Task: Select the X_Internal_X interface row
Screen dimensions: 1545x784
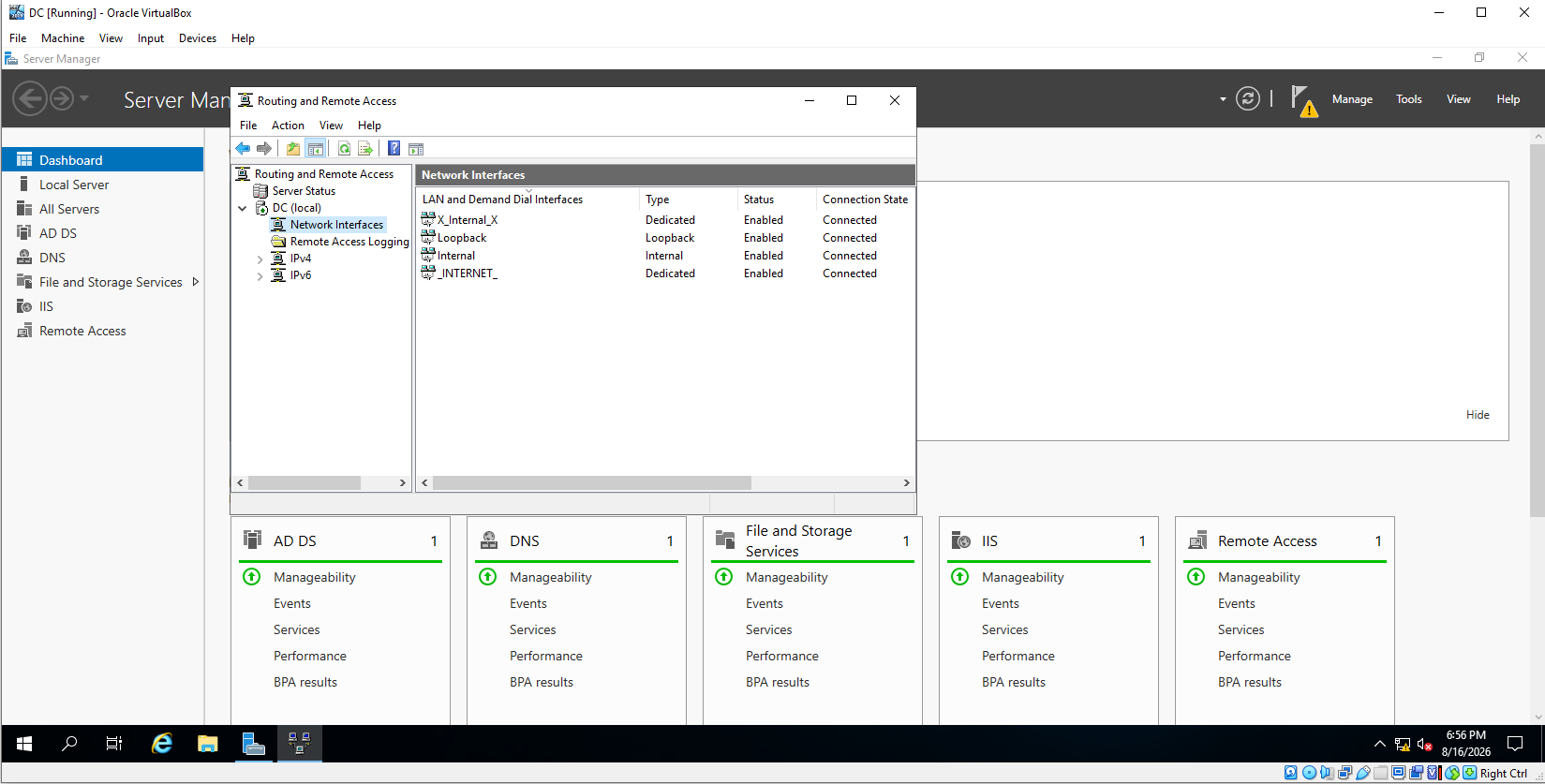Action: point(664,220)
